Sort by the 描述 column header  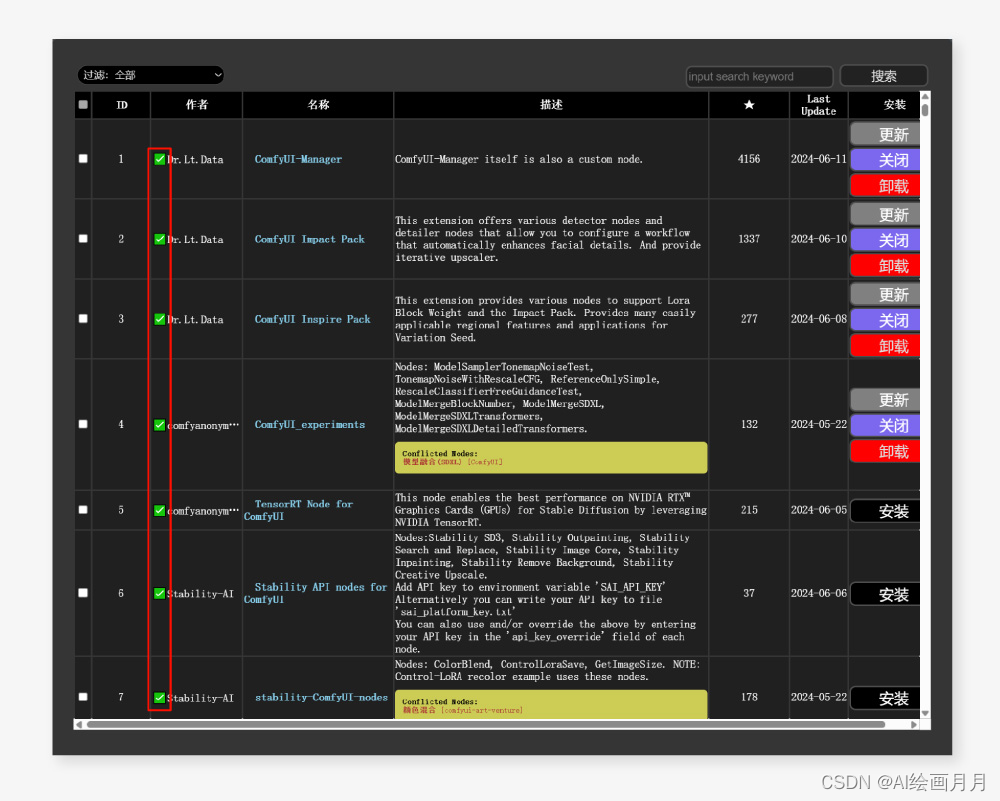[552, 105]
